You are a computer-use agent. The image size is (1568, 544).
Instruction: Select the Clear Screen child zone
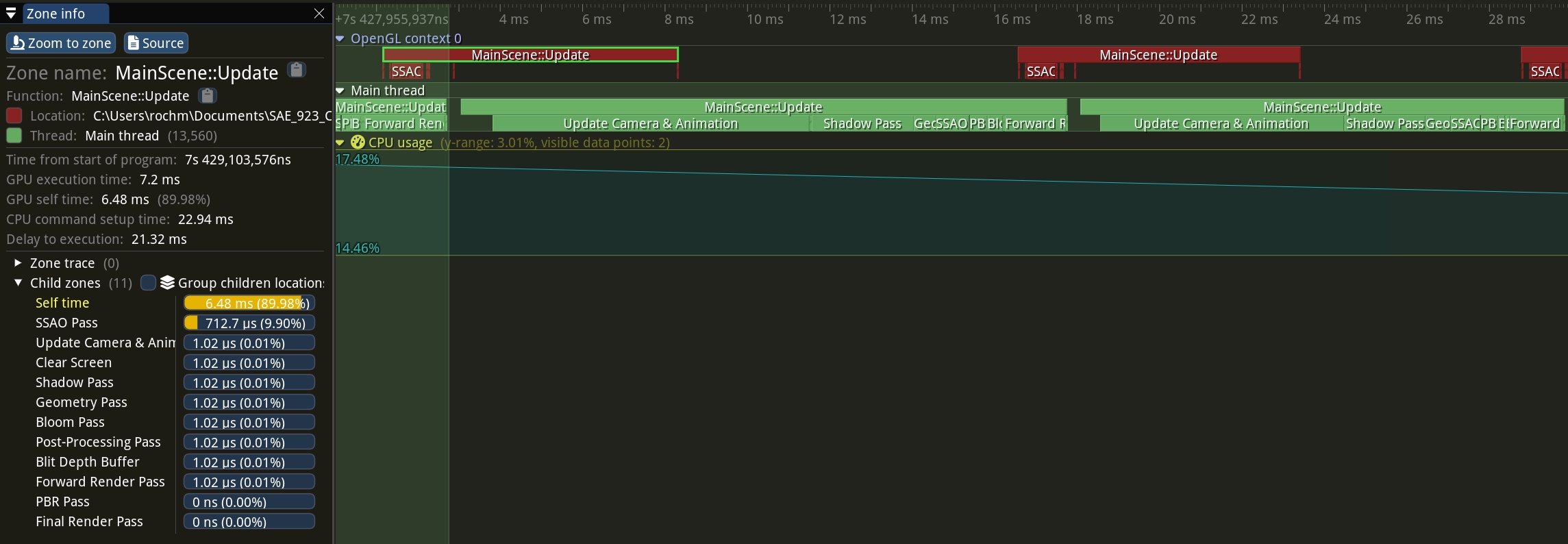73,362
